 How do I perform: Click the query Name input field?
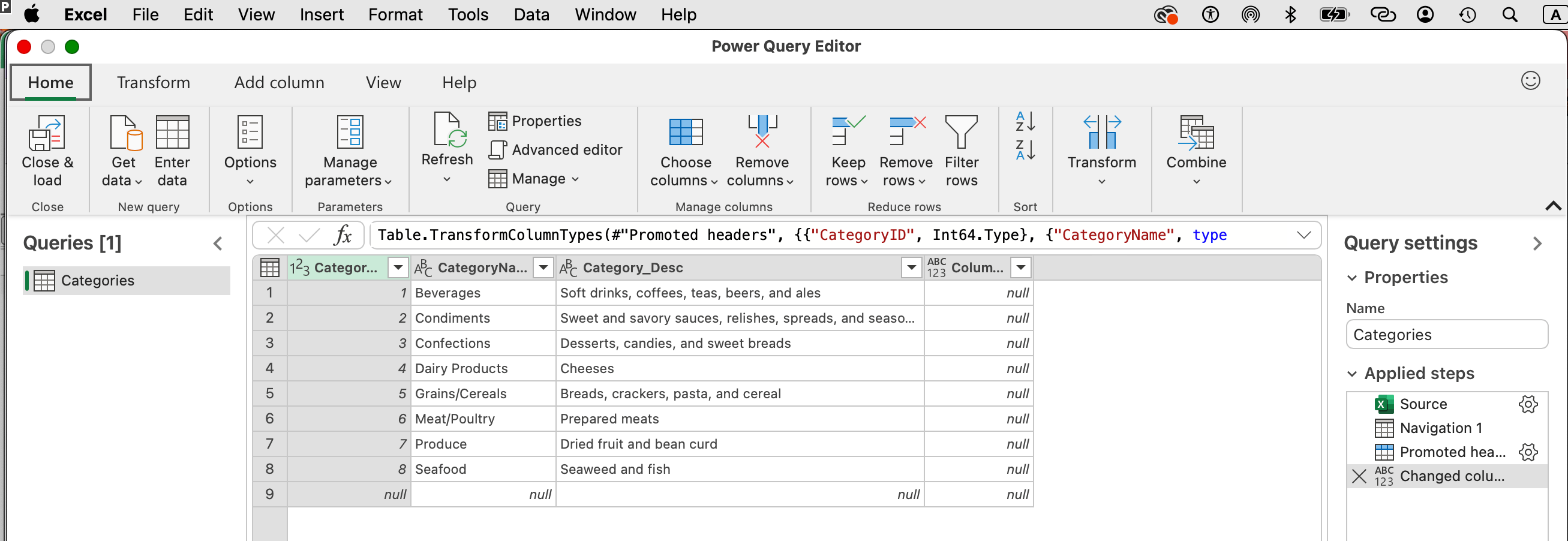click(x=1446, y=335)
